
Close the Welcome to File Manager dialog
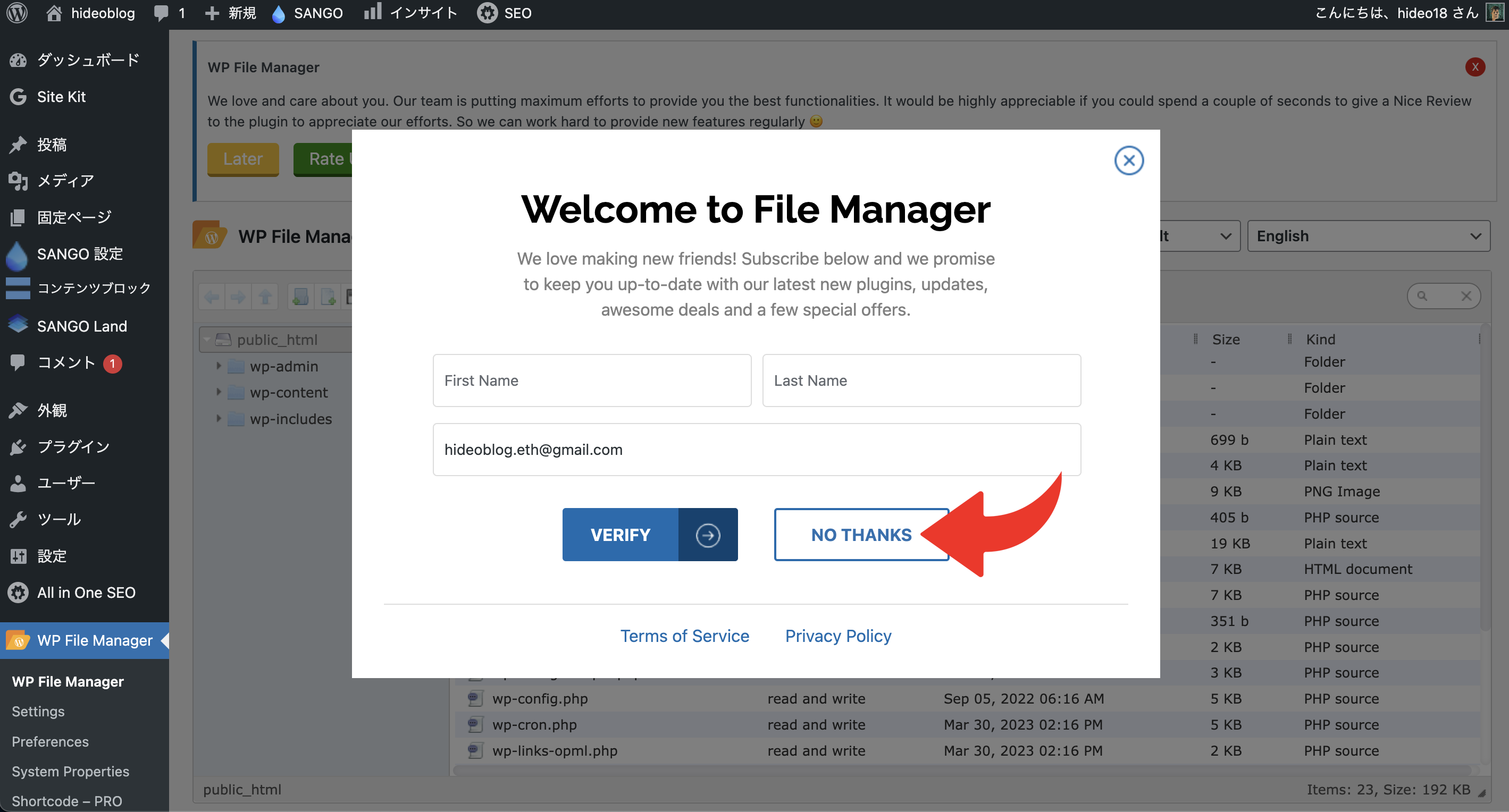1128,160
